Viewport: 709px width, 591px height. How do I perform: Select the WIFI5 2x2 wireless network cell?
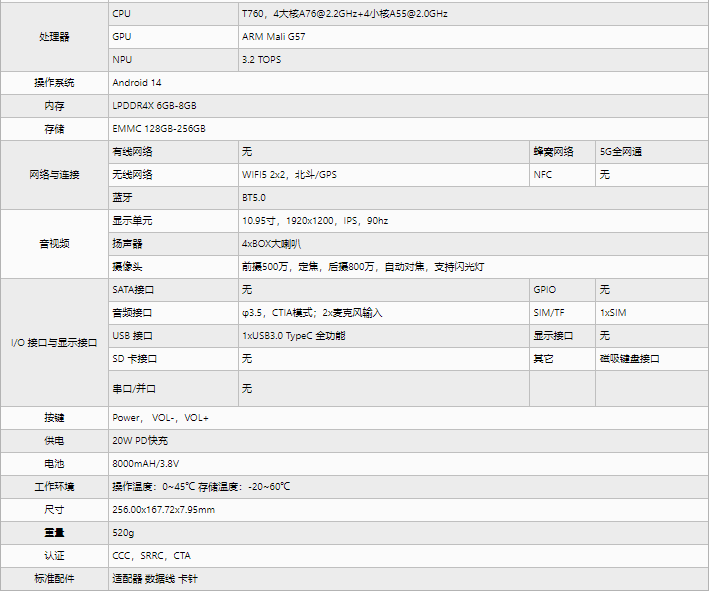384,175
